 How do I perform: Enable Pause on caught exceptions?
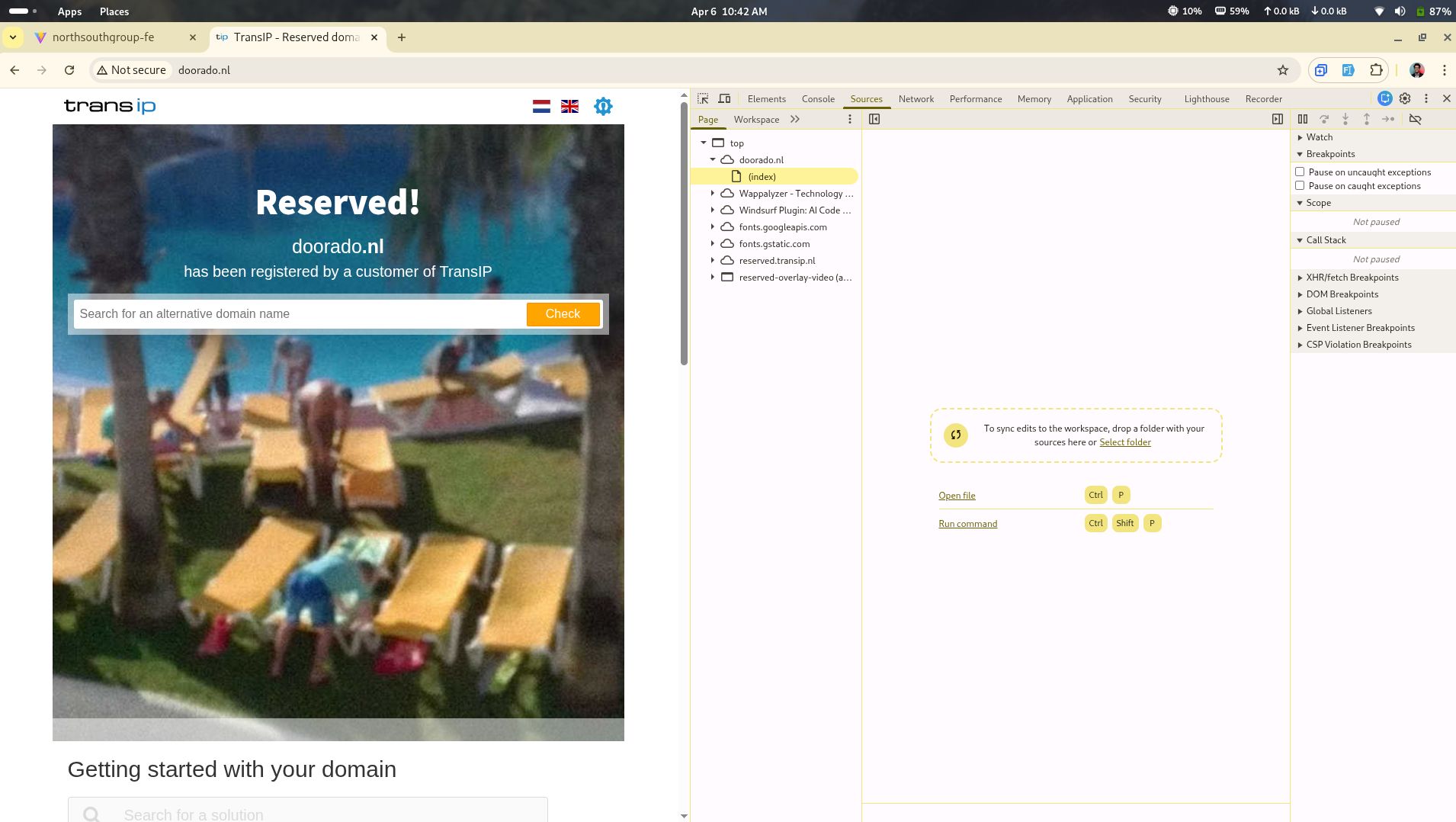(1300, 185)
